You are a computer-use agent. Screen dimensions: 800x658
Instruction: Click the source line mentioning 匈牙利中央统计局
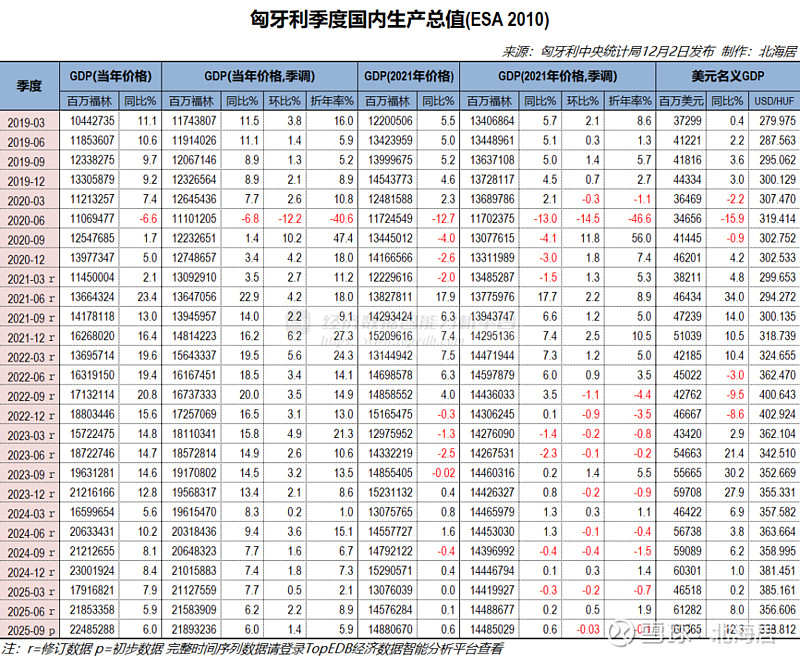point(649,51)
